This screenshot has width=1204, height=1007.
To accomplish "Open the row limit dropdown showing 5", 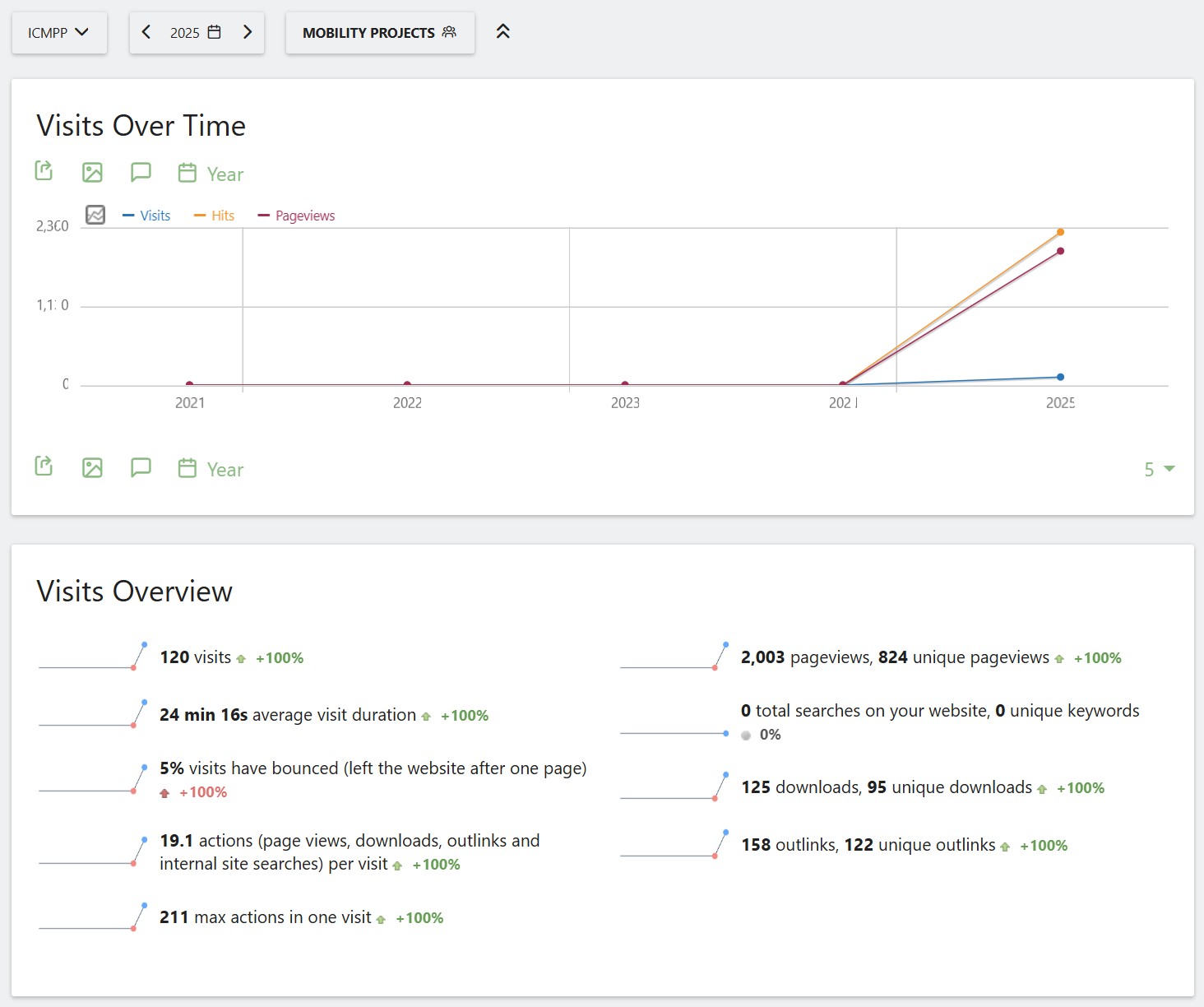I will pos(1159,470).
